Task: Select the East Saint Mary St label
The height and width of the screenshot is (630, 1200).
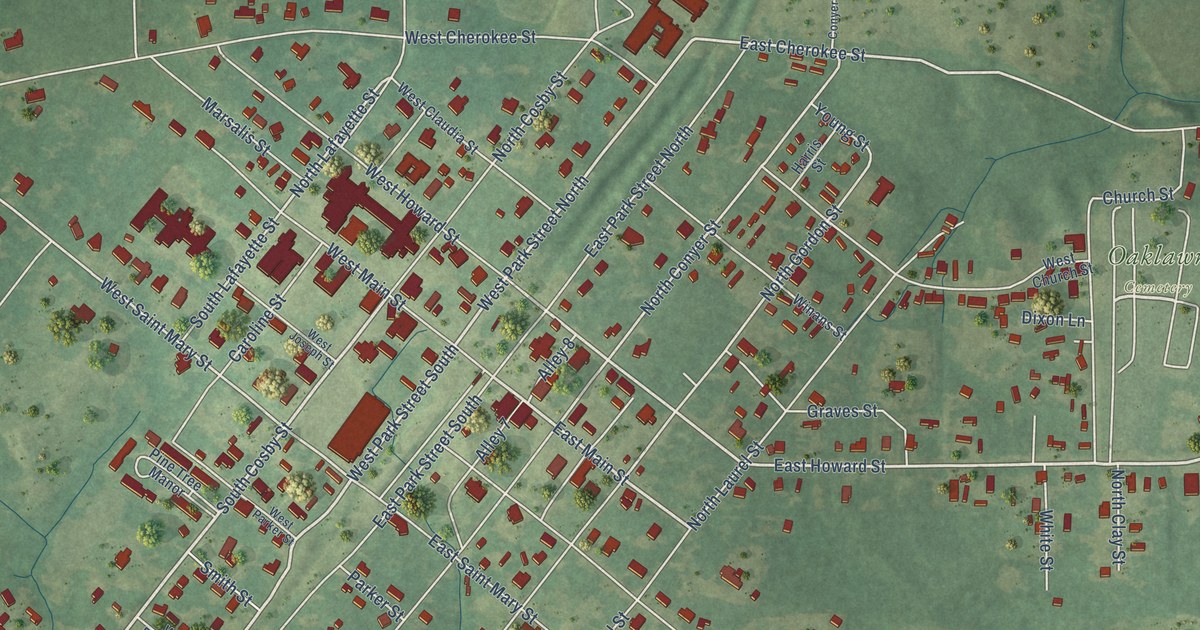Action: coord(483,579)
